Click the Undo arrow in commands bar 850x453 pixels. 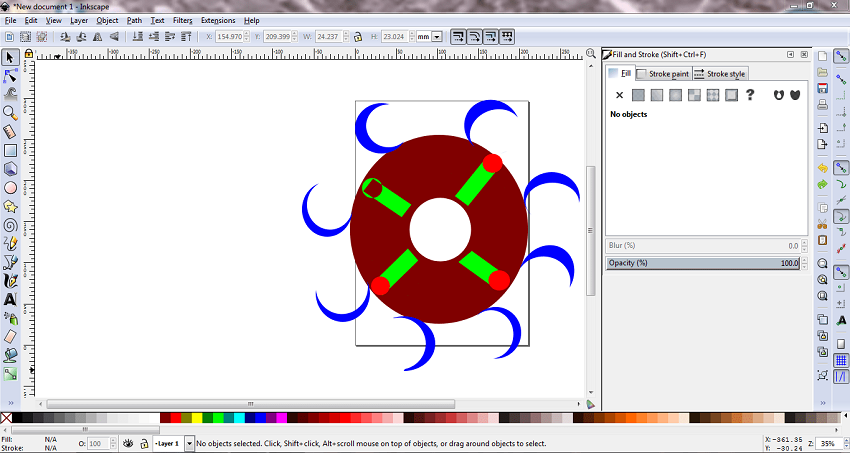click(x=823, y=169)
